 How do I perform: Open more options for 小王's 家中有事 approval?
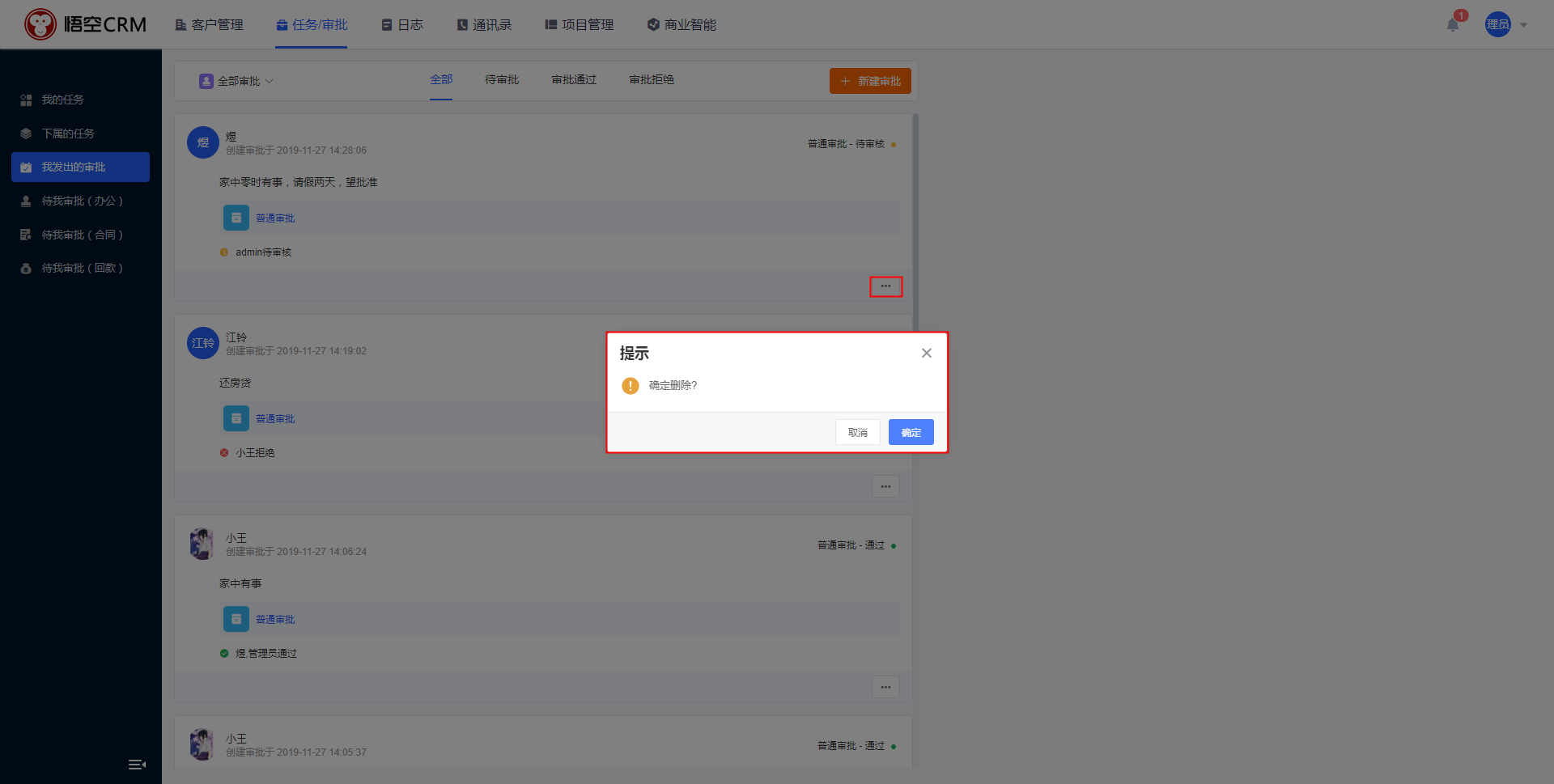point(885,687)
